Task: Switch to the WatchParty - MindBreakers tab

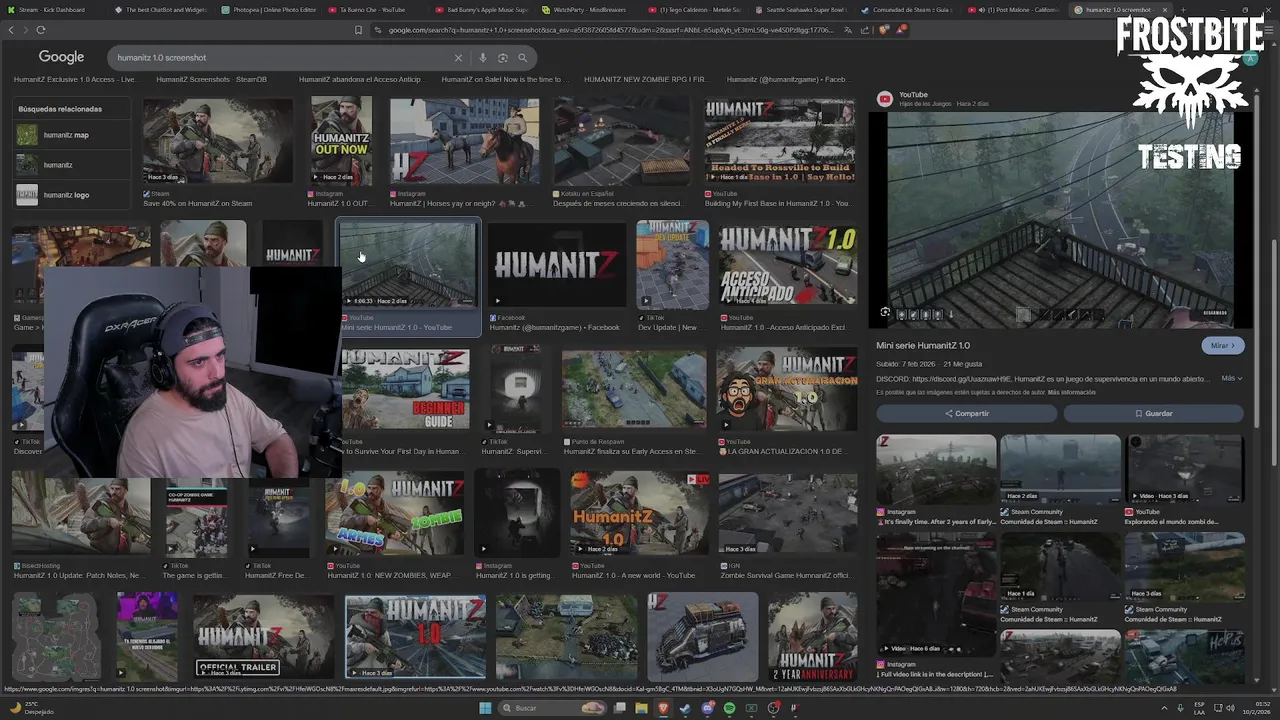Action: coord(587,9)
